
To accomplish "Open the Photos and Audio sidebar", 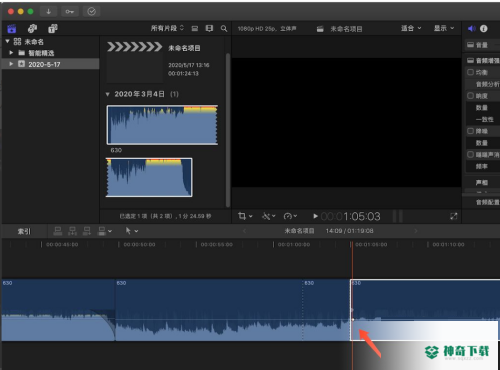I will coord(32,29).
